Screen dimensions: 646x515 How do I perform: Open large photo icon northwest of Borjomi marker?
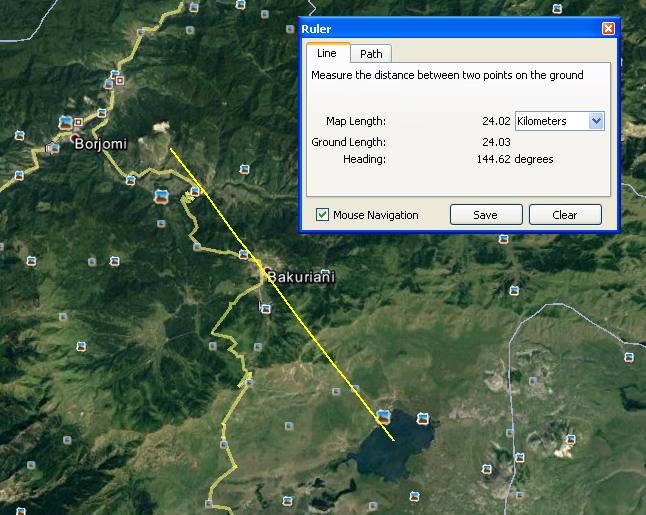click(x=66, y=122)
